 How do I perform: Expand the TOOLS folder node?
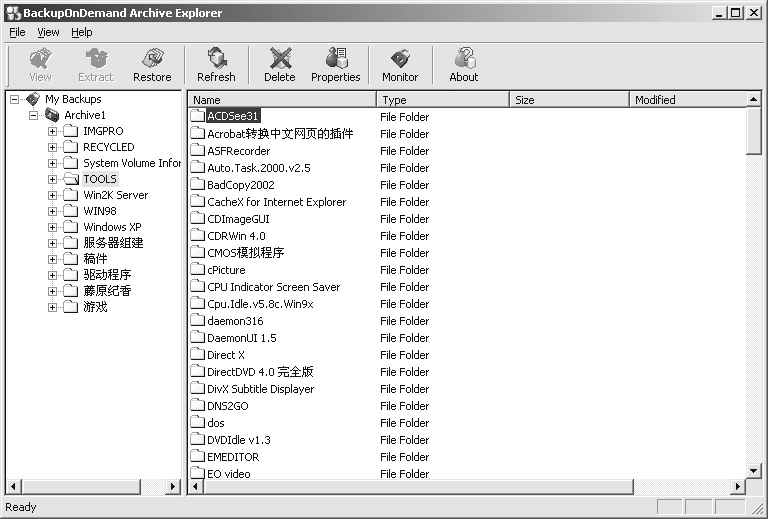click(x=52, y=179)
